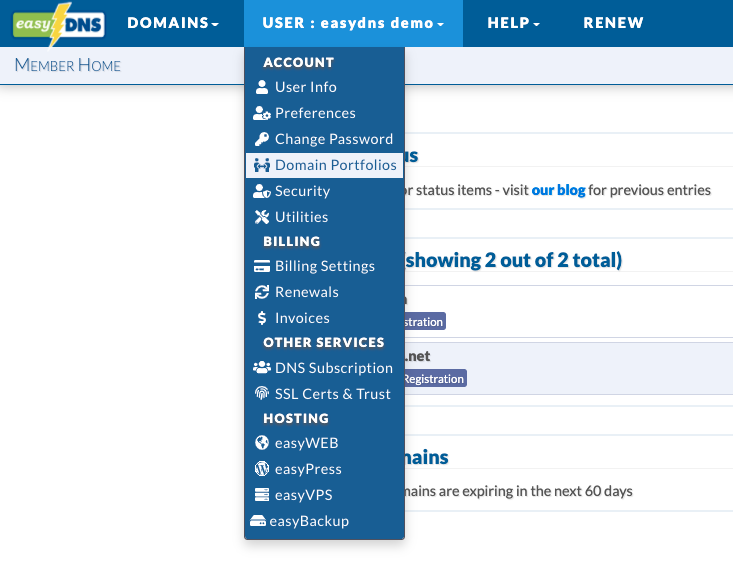Open the DOMAINS dropdown menu
The height and width of the screenshot is (571, 733).
click(173, 23)
